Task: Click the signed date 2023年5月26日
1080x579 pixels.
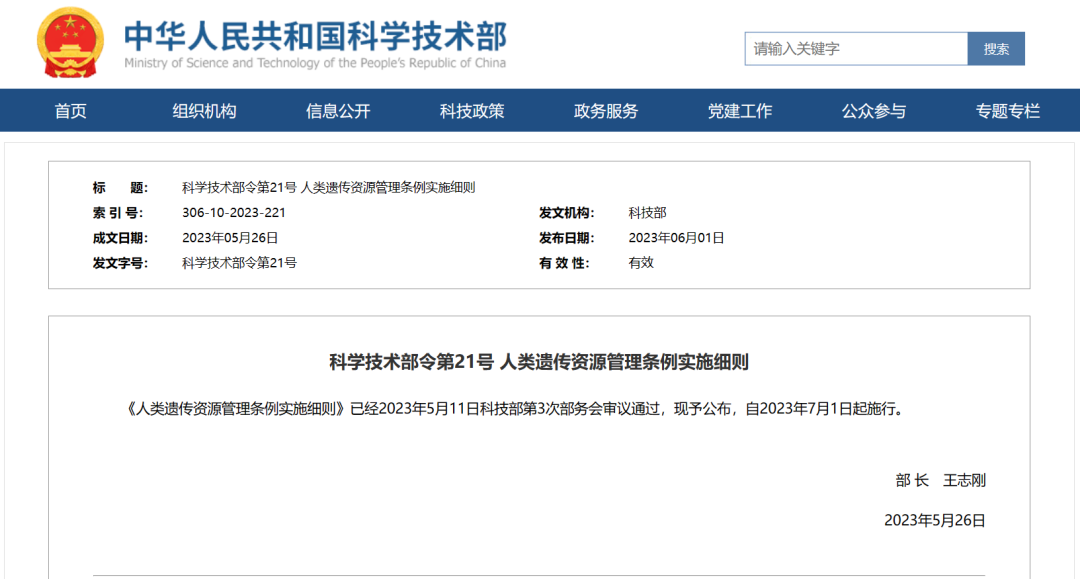Action: pyautogui.click(x=935, y=520)
